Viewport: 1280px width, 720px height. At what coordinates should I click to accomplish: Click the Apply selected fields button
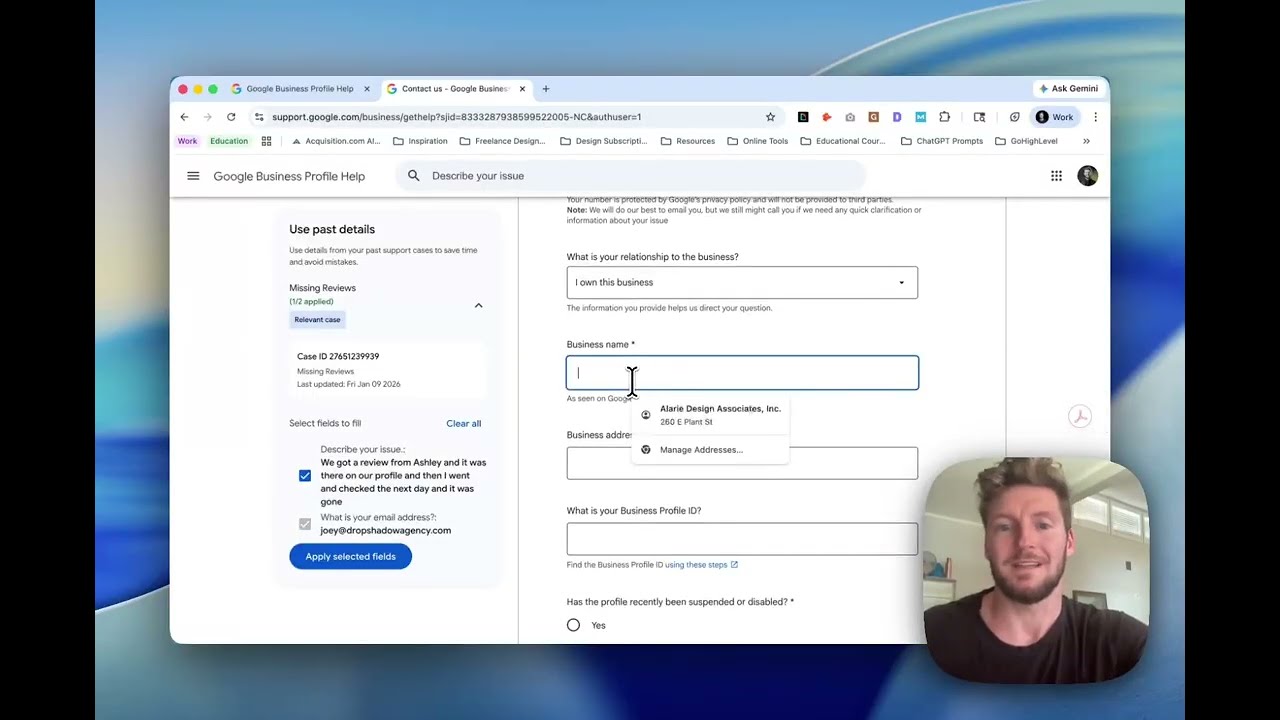click(350, 557)
